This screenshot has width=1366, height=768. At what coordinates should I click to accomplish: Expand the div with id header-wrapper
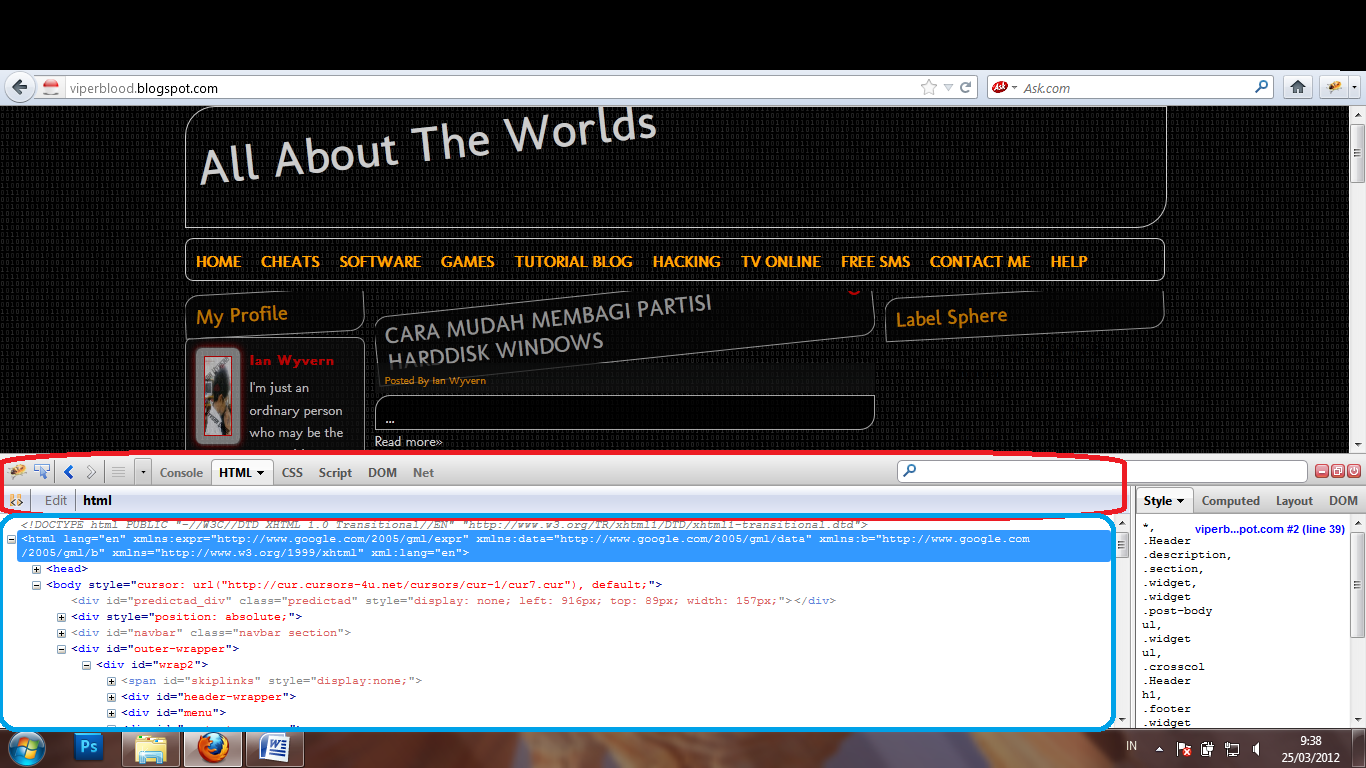tap(110, 696)
